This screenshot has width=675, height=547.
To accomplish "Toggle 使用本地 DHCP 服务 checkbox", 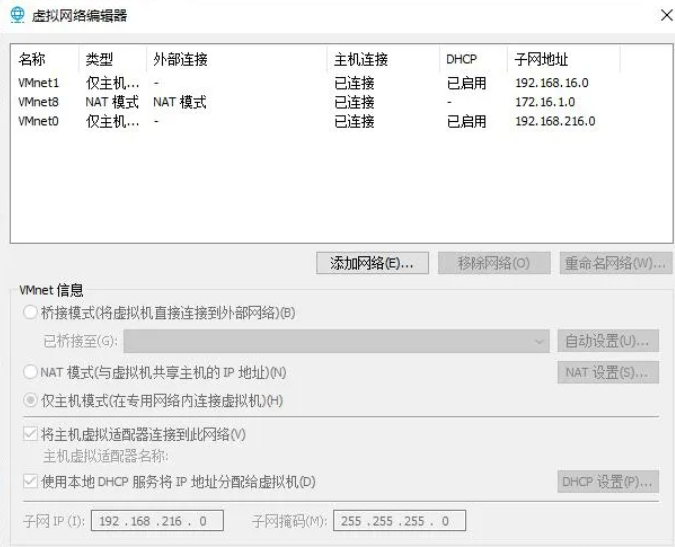I will [x=30, y=481].
